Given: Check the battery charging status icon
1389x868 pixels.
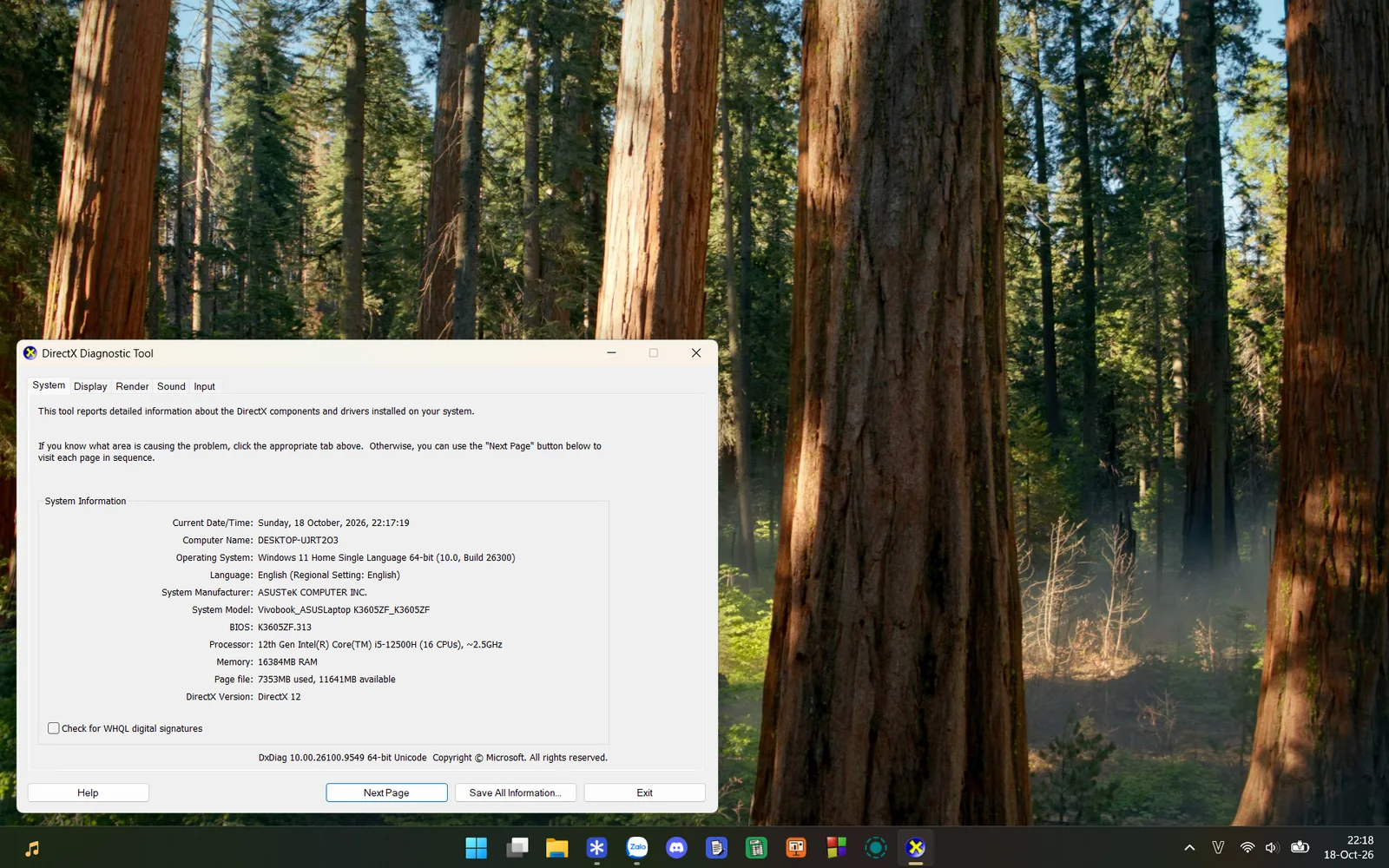Looking at the screenshot, I should tap(1300, 848).
